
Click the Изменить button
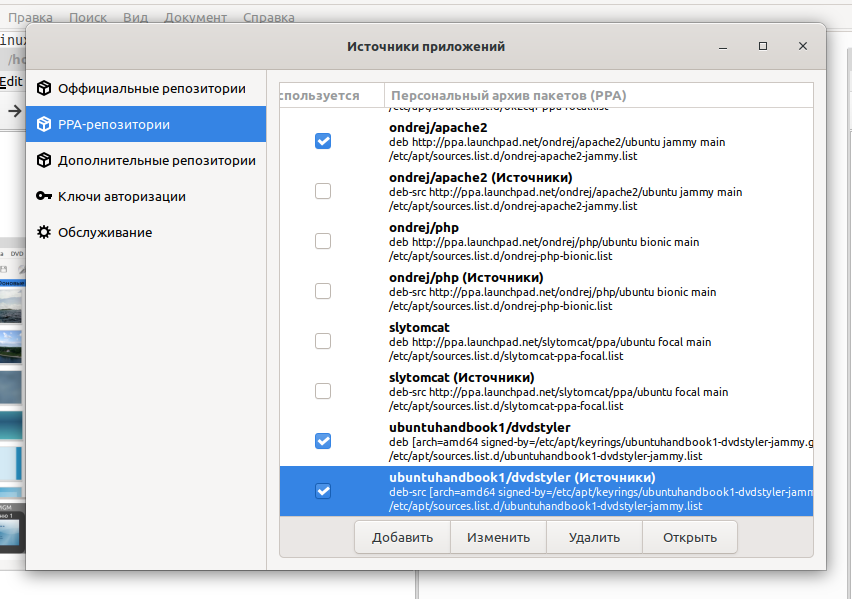pyautogui.click(x=498, y=537)
